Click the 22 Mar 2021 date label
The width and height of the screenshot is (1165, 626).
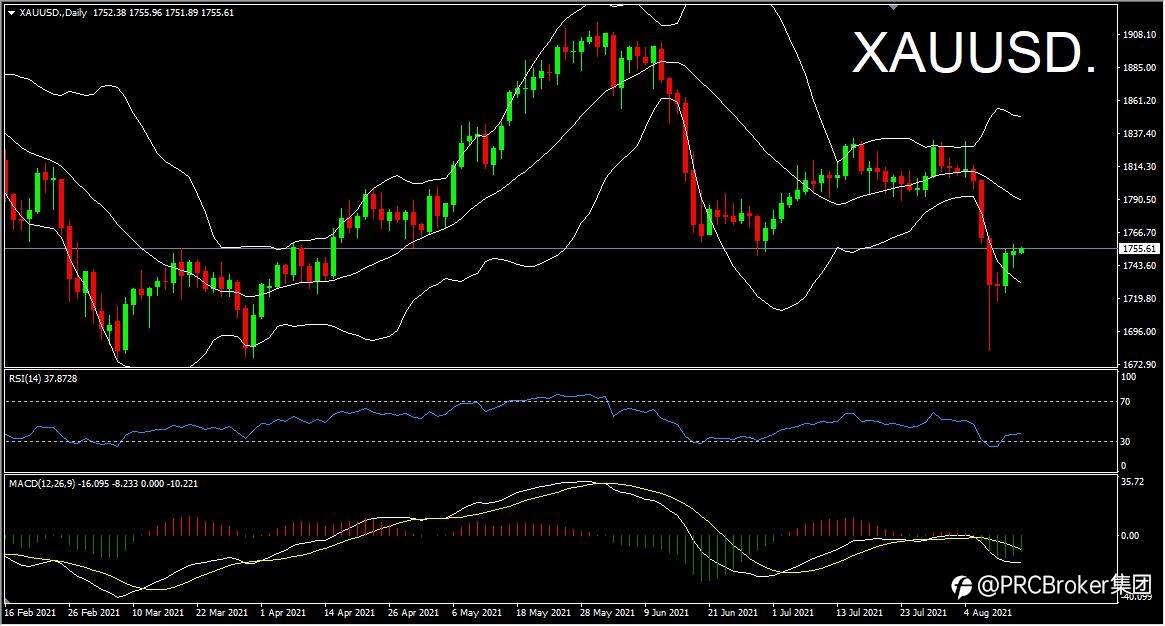coord(221,613)
